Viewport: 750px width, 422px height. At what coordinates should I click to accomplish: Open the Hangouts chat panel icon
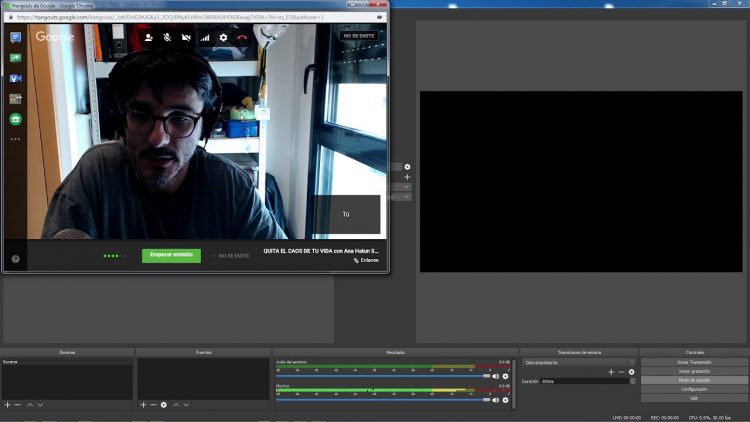point(15,37)
